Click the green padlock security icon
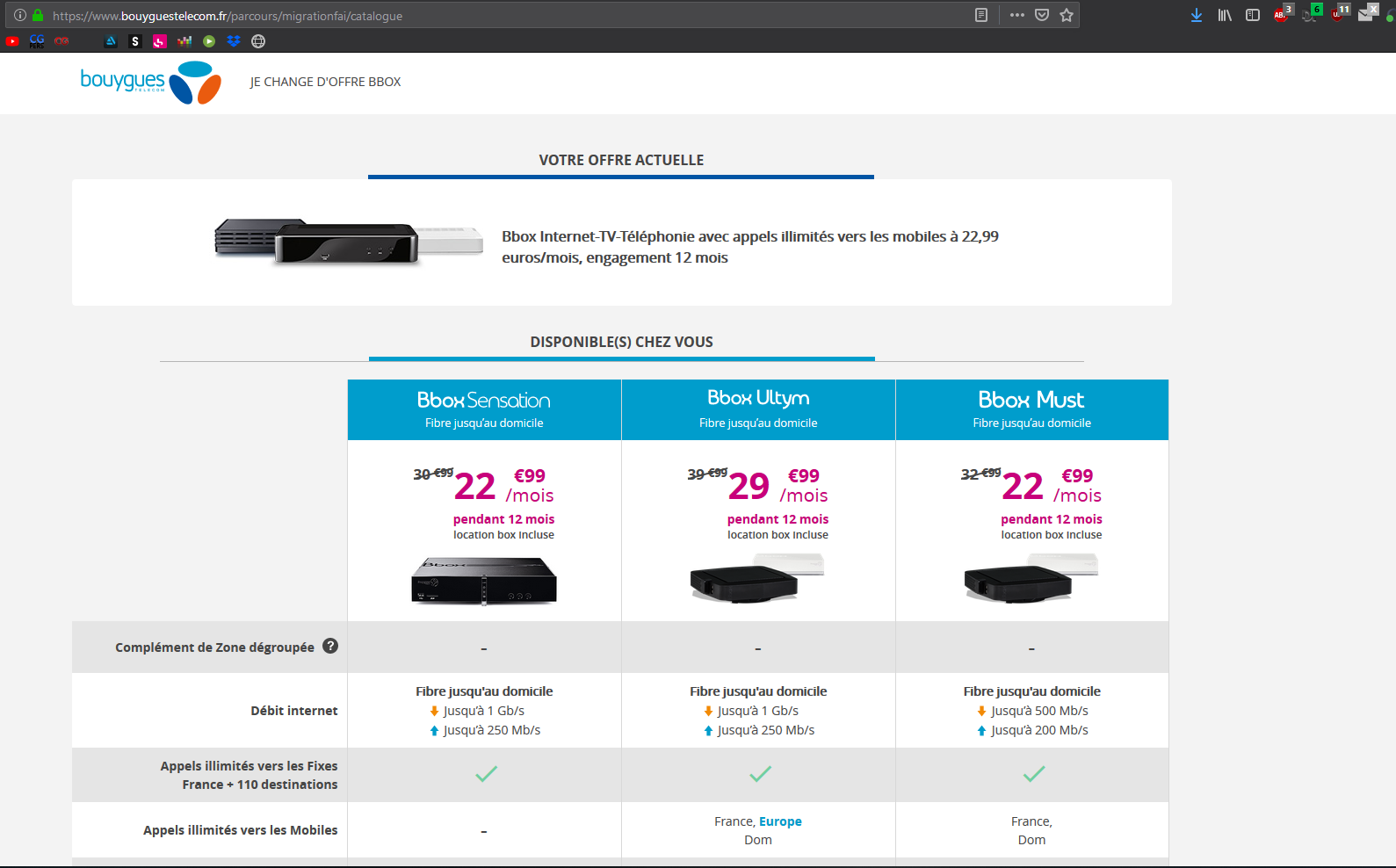This screenshot has width=1396, height=868. 38,15
